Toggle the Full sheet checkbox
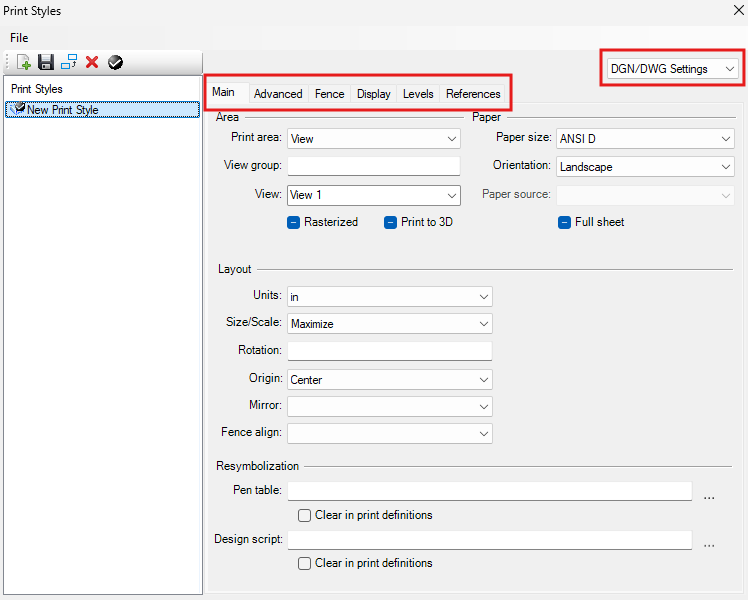Viewport: 748px width, 600px height. click(x=564, y=222)
